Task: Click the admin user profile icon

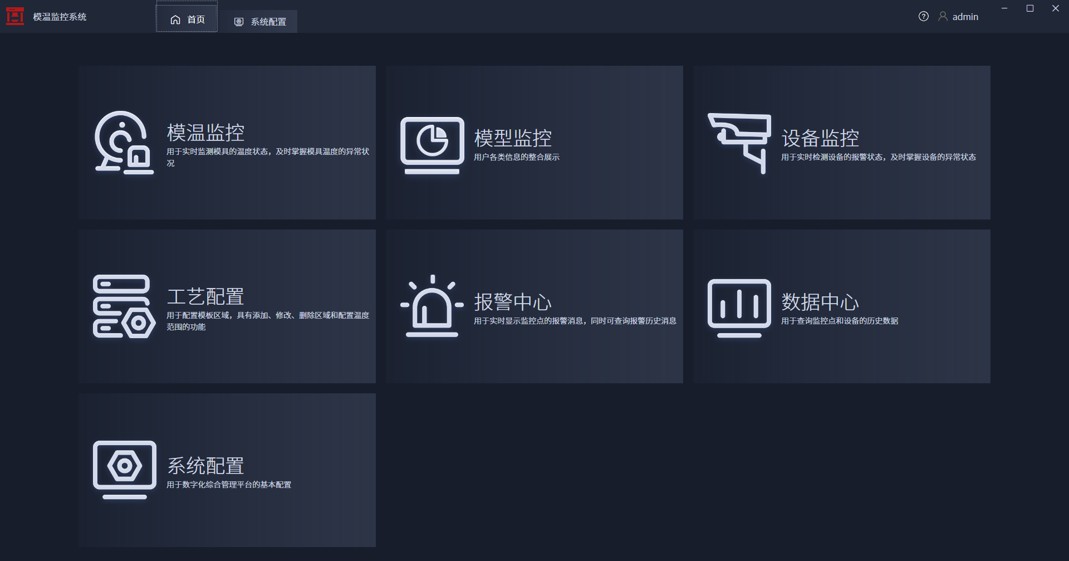Action: pos(943,16)
